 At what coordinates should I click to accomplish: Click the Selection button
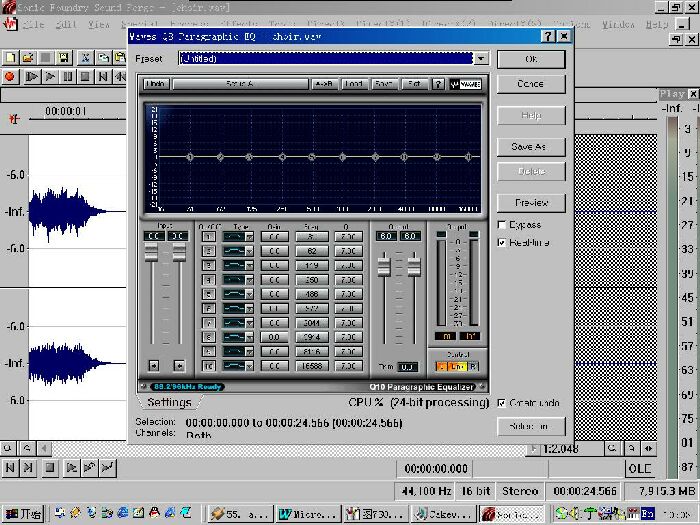point(531,426)
